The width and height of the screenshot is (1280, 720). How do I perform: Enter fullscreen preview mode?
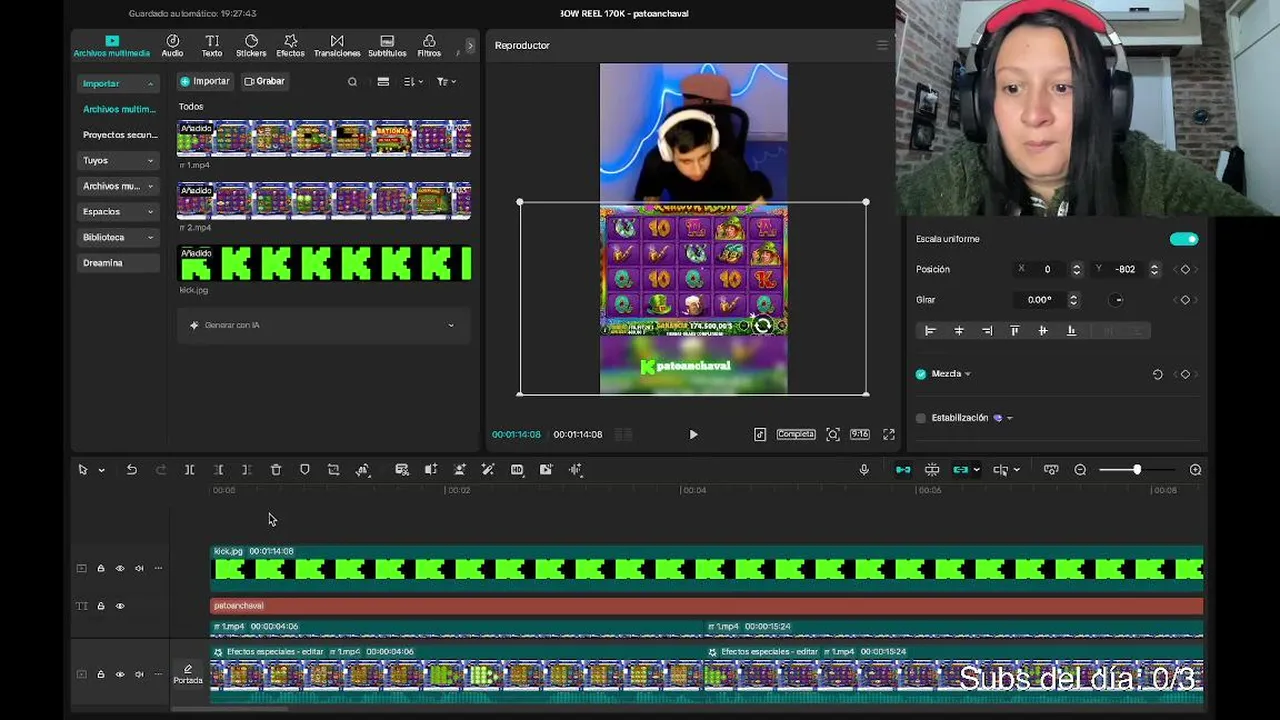tap(889, 434)
